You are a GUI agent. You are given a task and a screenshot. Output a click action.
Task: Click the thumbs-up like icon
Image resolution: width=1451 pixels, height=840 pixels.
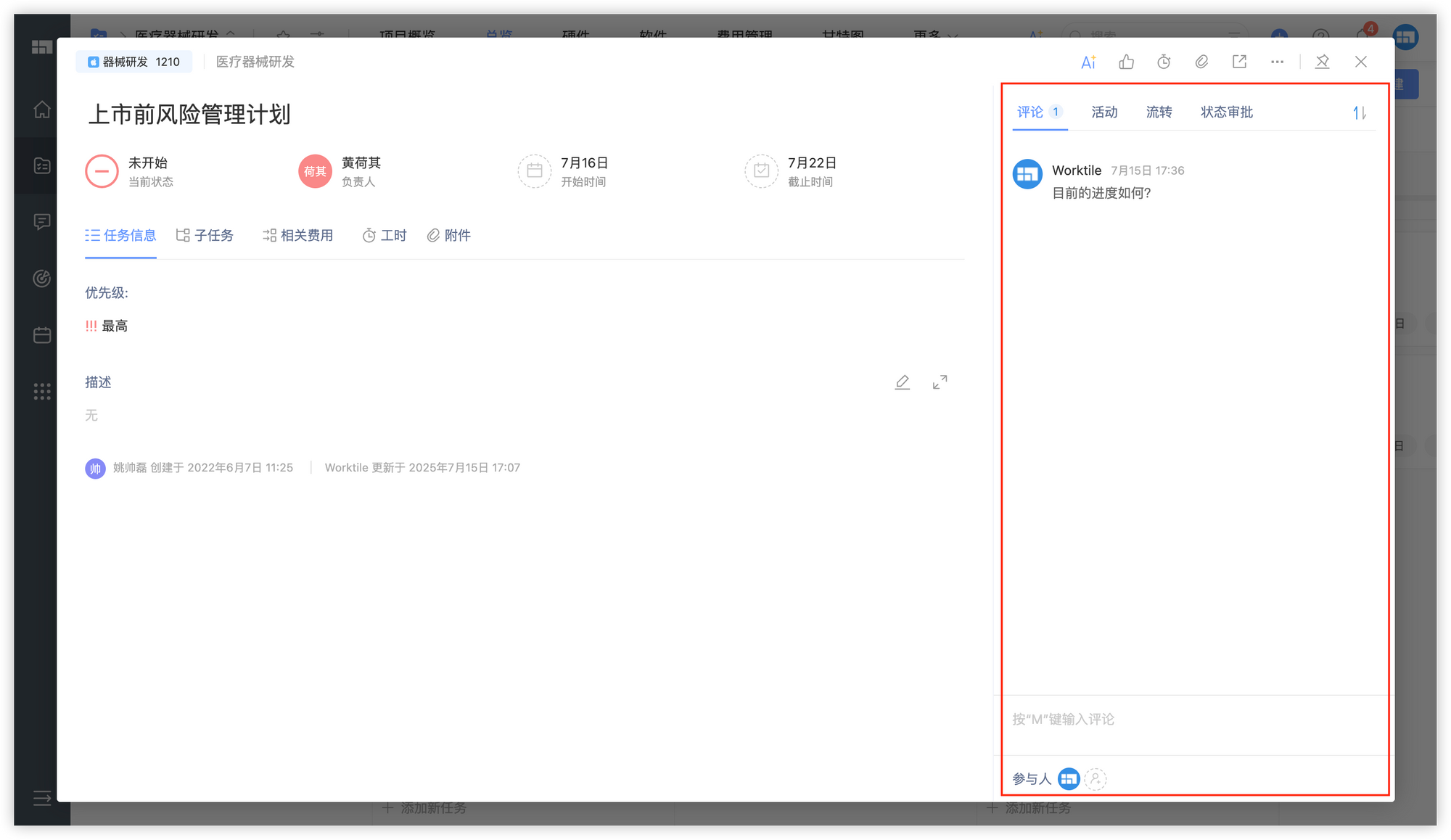pyautogui.click(x=1126, y=62)
